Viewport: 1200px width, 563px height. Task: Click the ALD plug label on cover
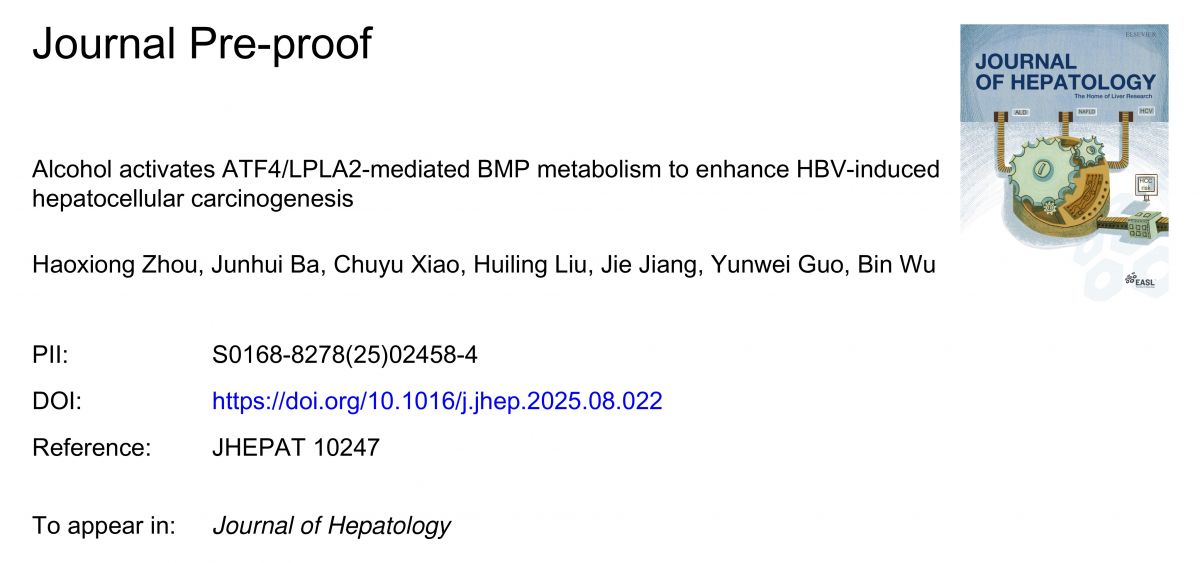1021,112
